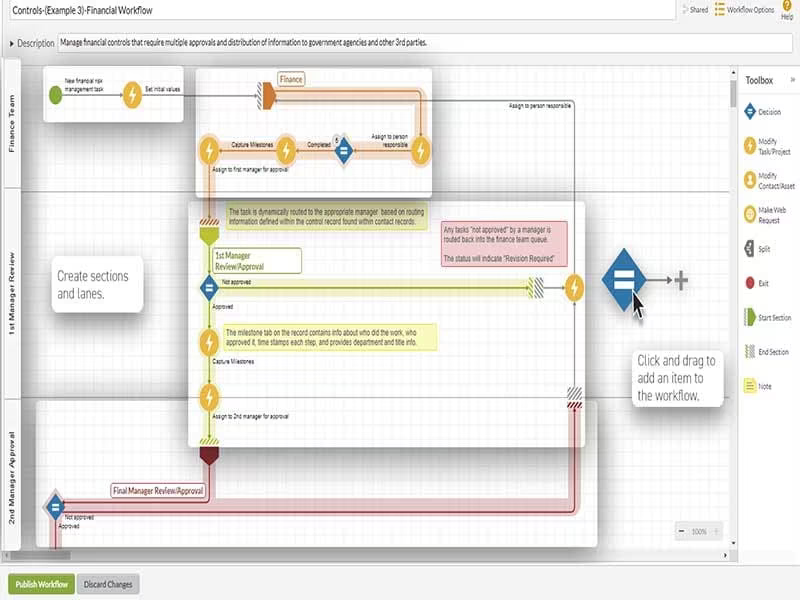The width and height of the screenshot is (800, 600).
Task: Zoom out with the minus button
Action: [682, 532]
